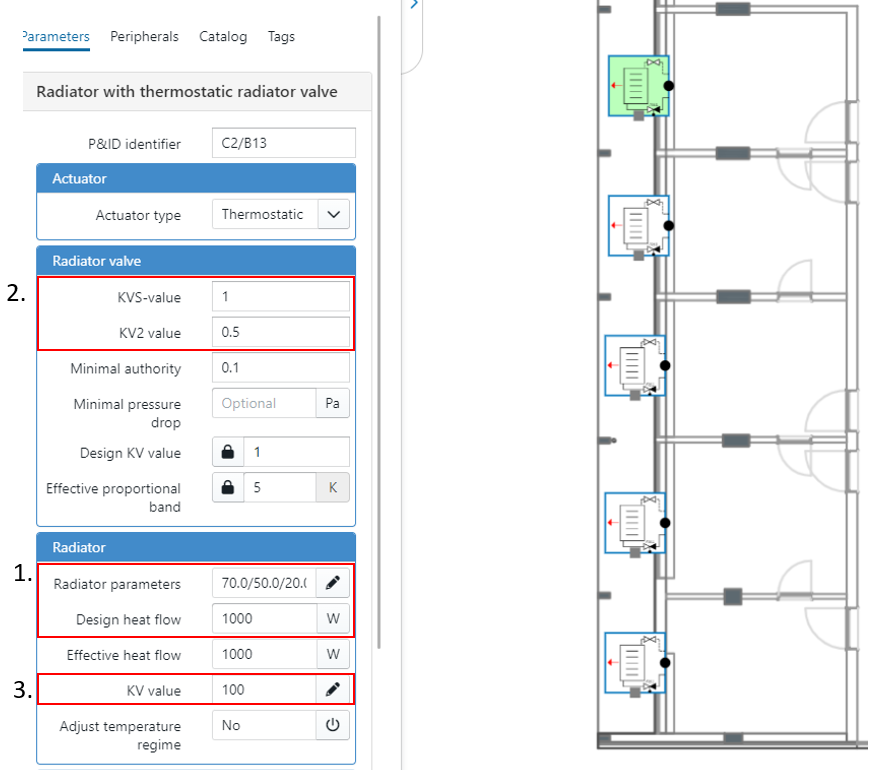
Task: Toggle the Adjust temperature regime power button
Action: 333,725
